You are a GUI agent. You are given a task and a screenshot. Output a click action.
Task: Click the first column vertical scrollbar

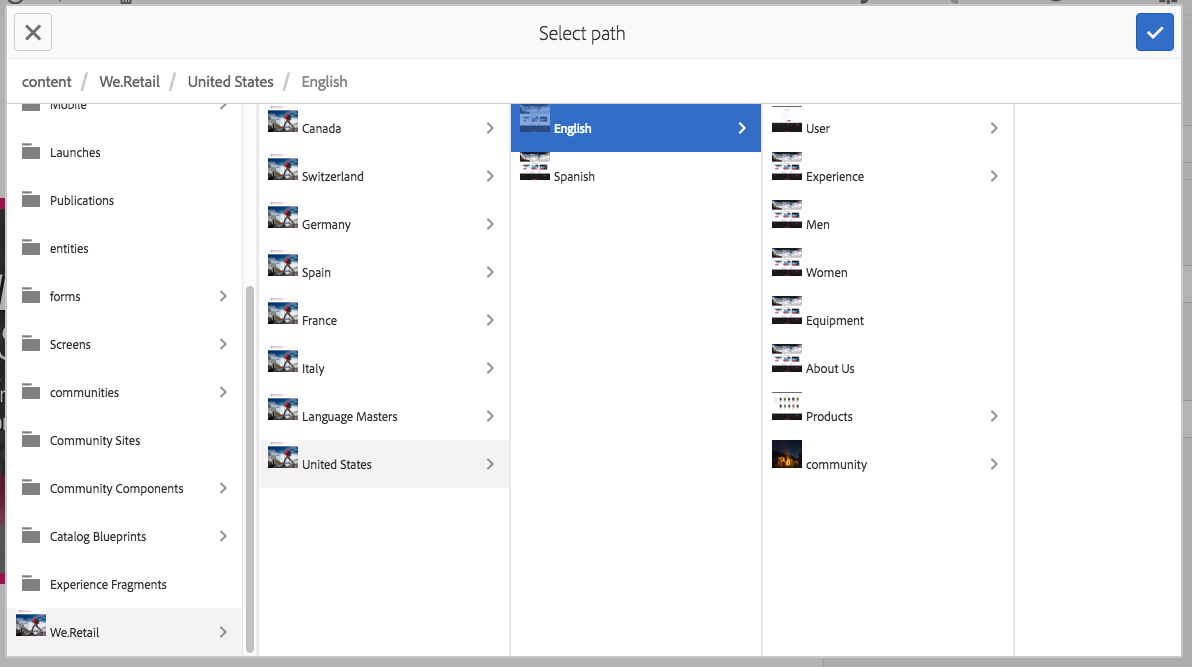coord(249,469)
